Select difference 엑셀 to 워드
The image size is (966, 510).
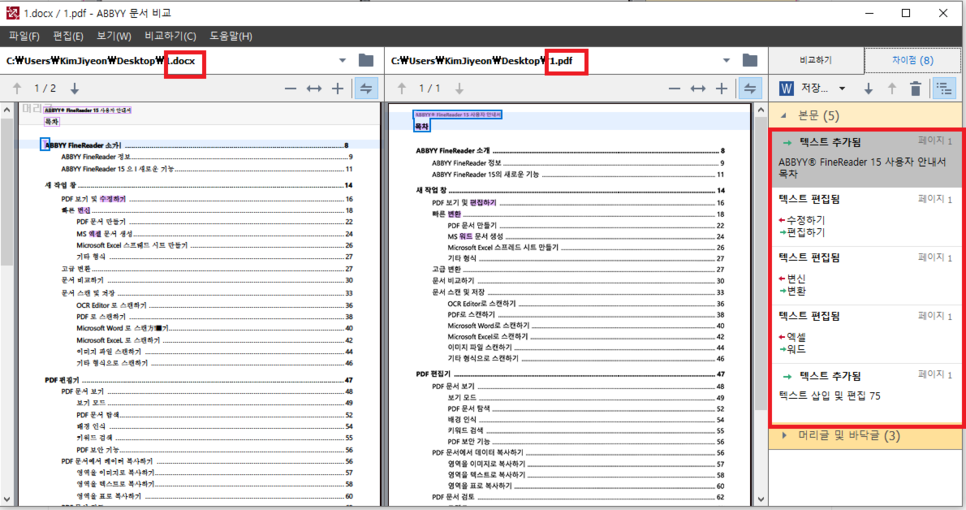[866, 334]
